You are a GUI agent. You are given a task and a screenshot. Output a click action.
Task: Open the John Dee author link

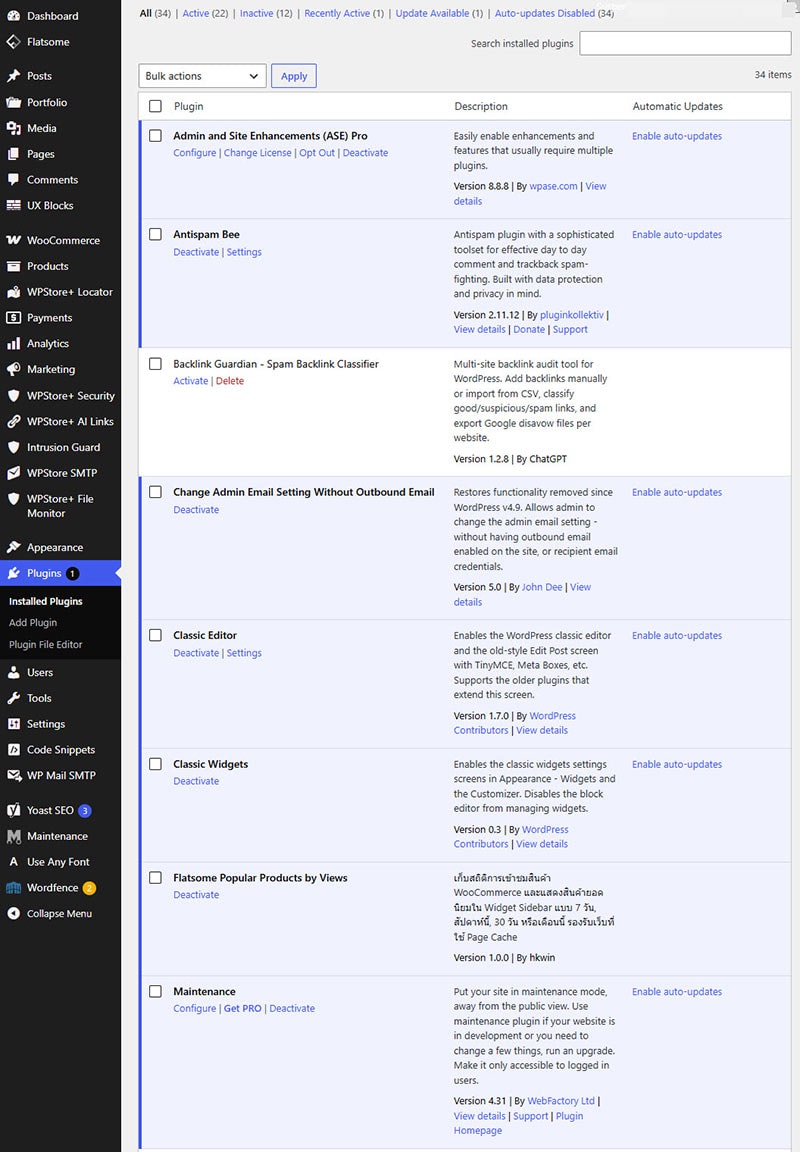pyautogui.click(x=542, y=587)
